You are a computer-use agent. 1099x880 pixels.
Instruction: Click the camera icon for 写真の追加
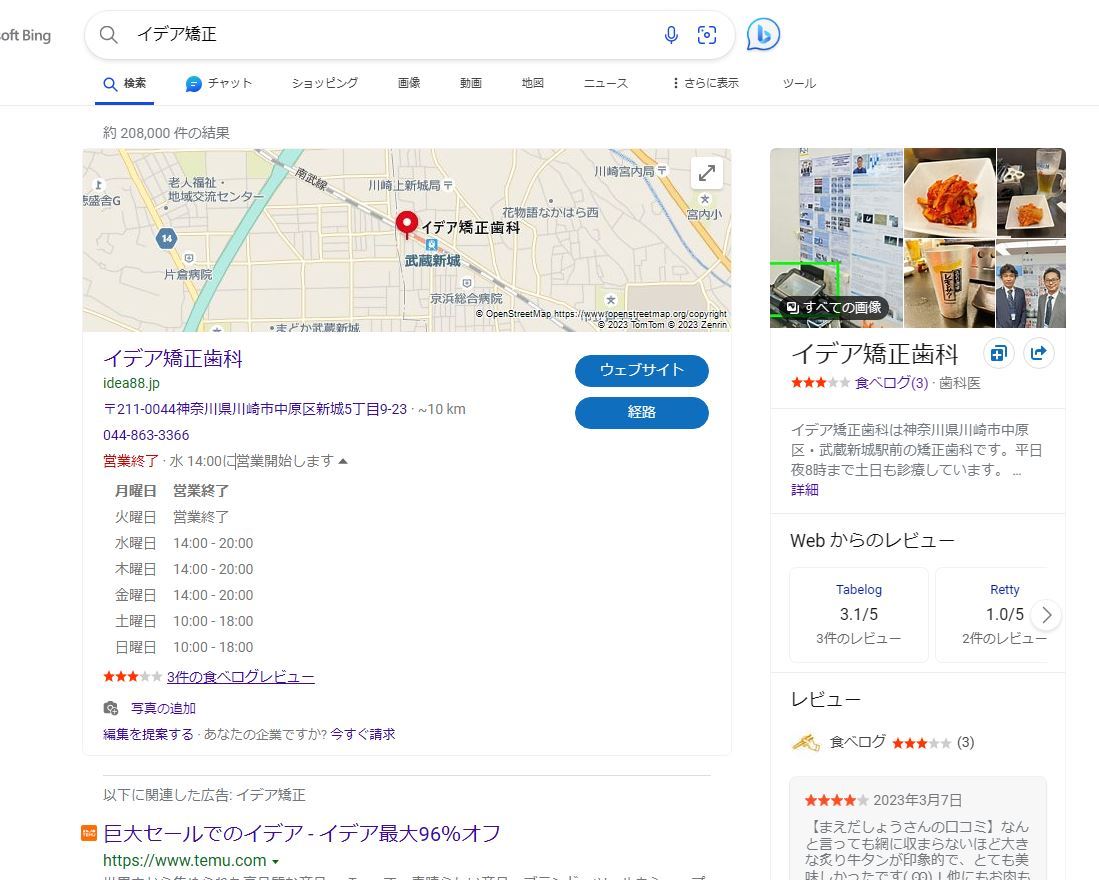[x=111, y=708]
